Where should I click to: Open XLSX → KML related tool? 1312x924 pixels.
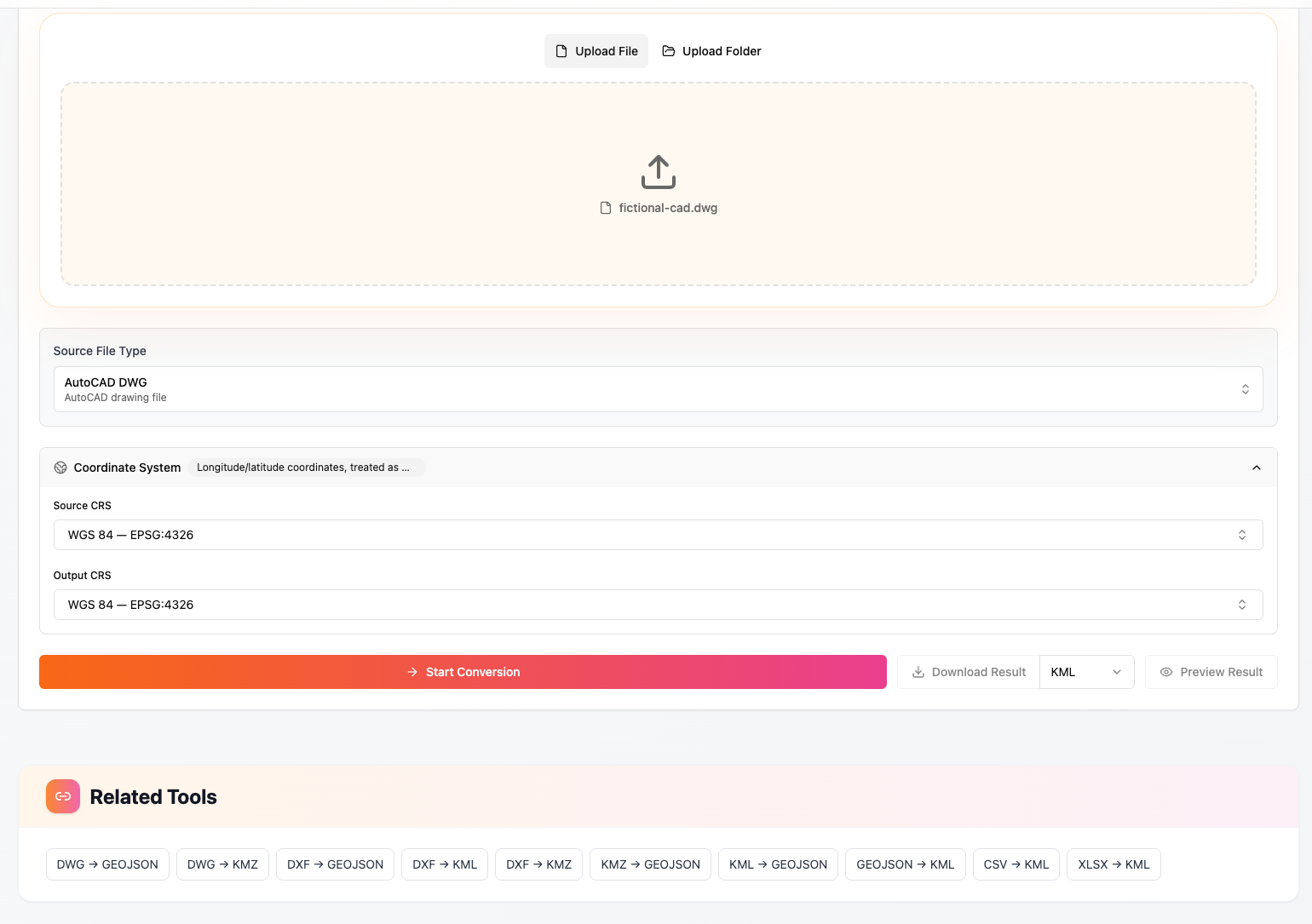1113,864
